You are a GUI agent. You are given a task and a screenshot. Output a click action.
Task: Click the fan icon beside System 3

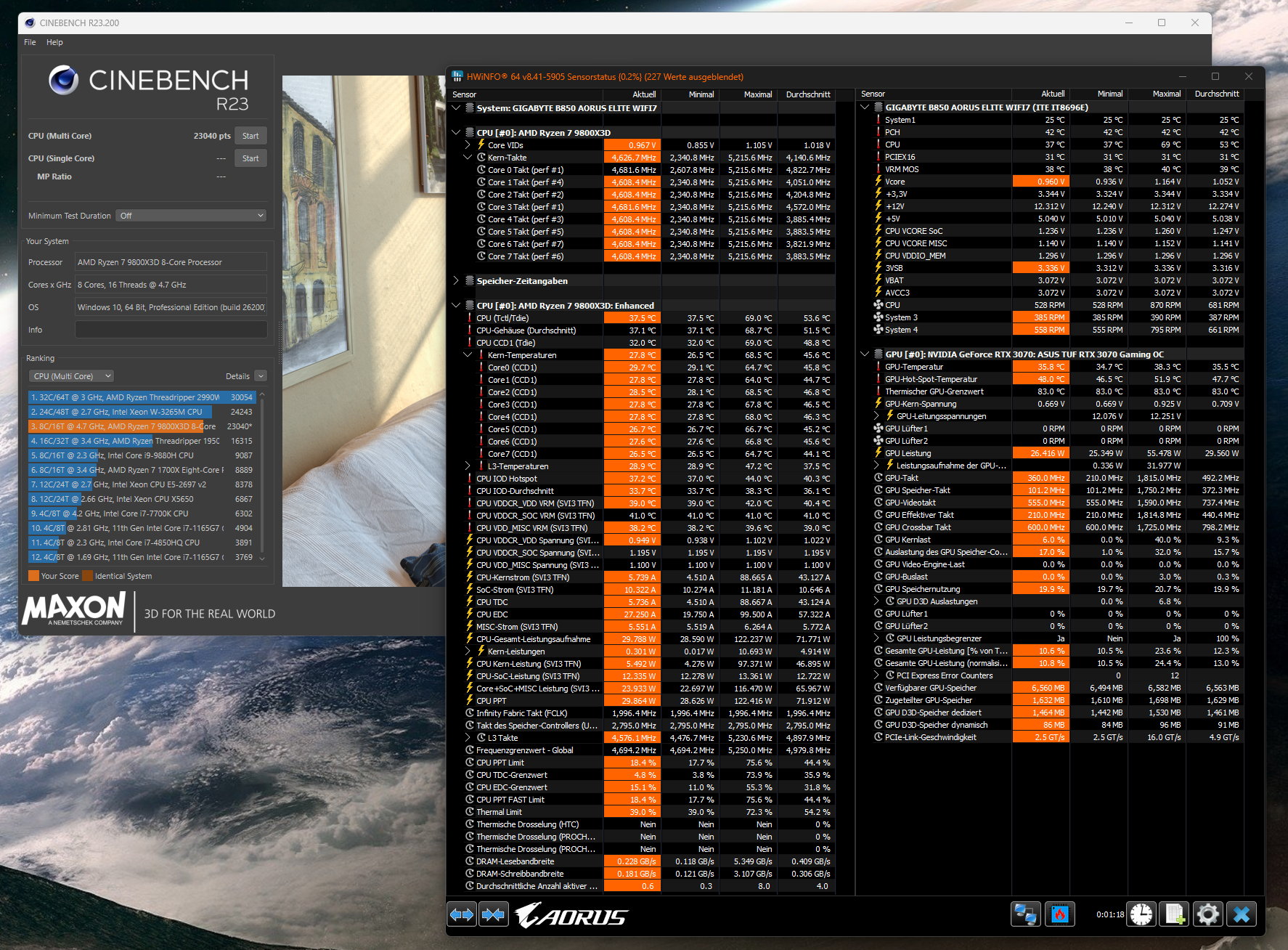click(879, 317)
